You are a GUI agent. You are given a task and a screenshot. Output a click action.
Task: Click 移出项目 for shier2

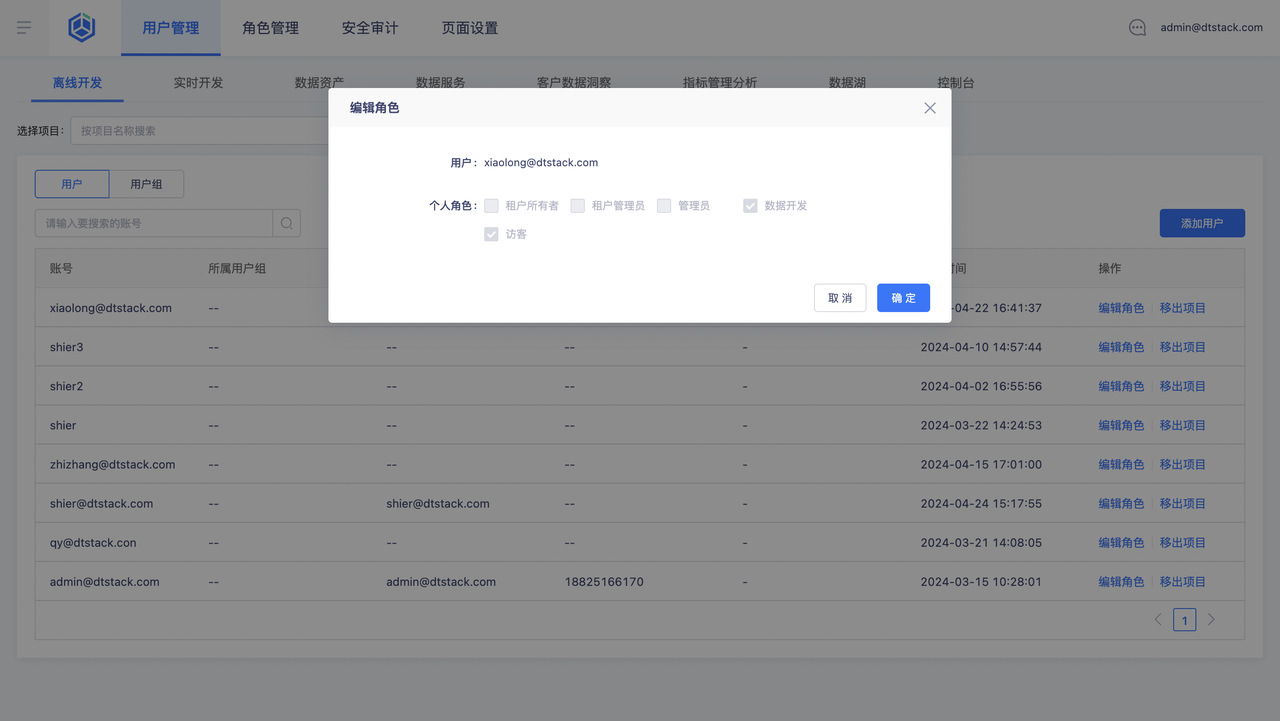click(1183, 386)
